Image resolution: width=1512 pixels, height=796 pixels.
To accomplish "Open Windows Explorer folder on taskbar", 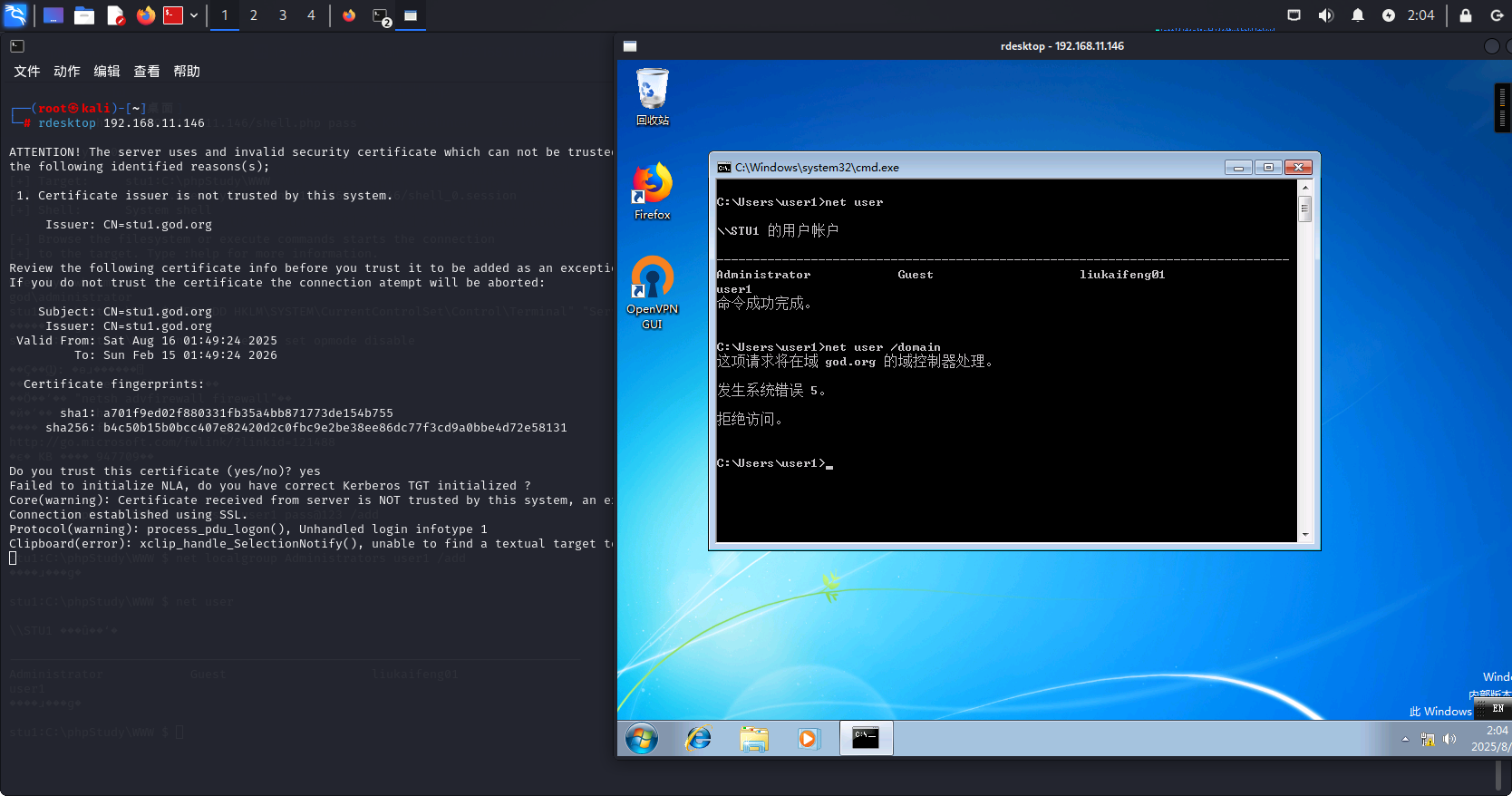I will 753,739.
